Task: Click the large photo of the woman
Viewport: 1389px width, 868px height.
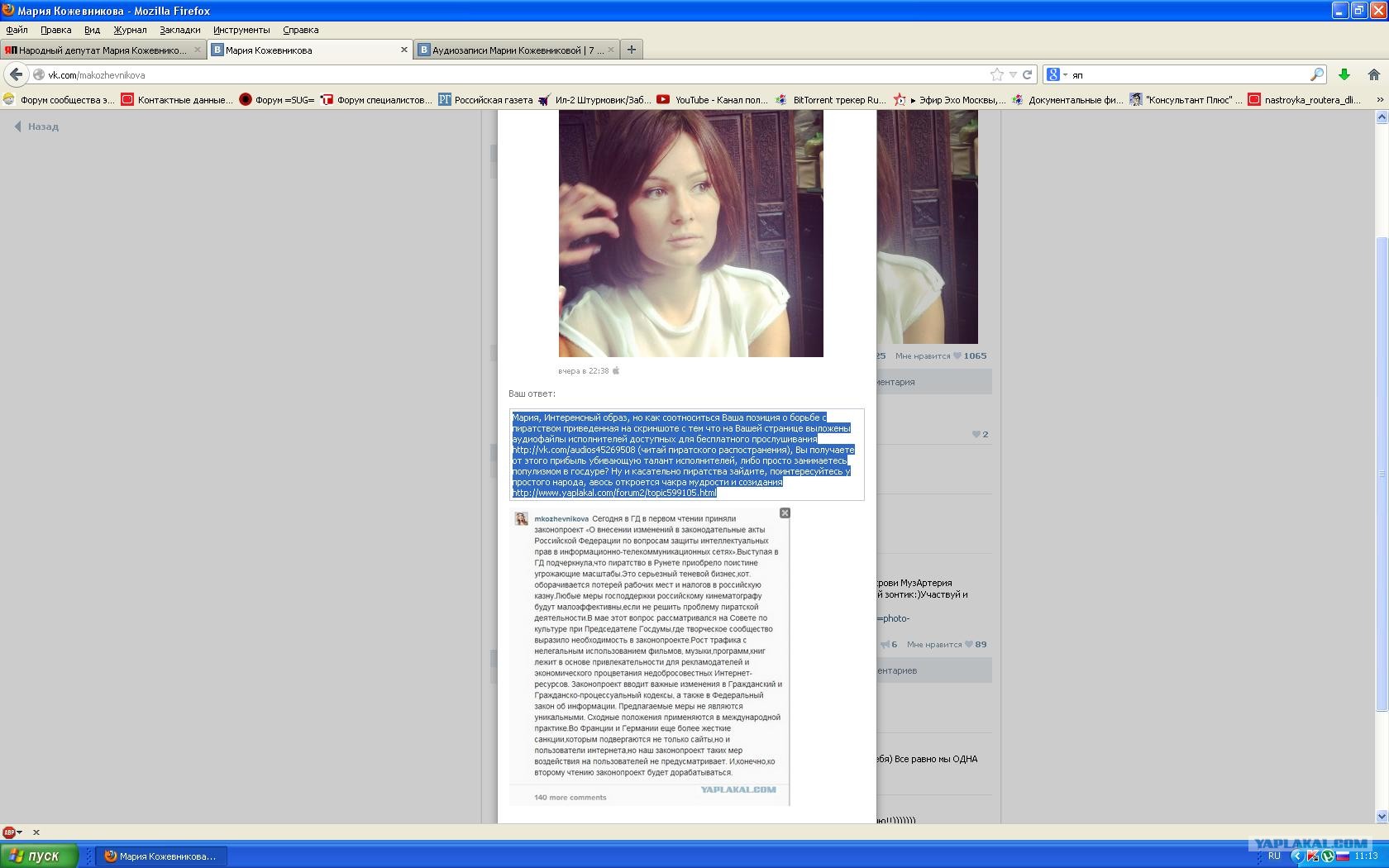Action: (x=690, y=233)
